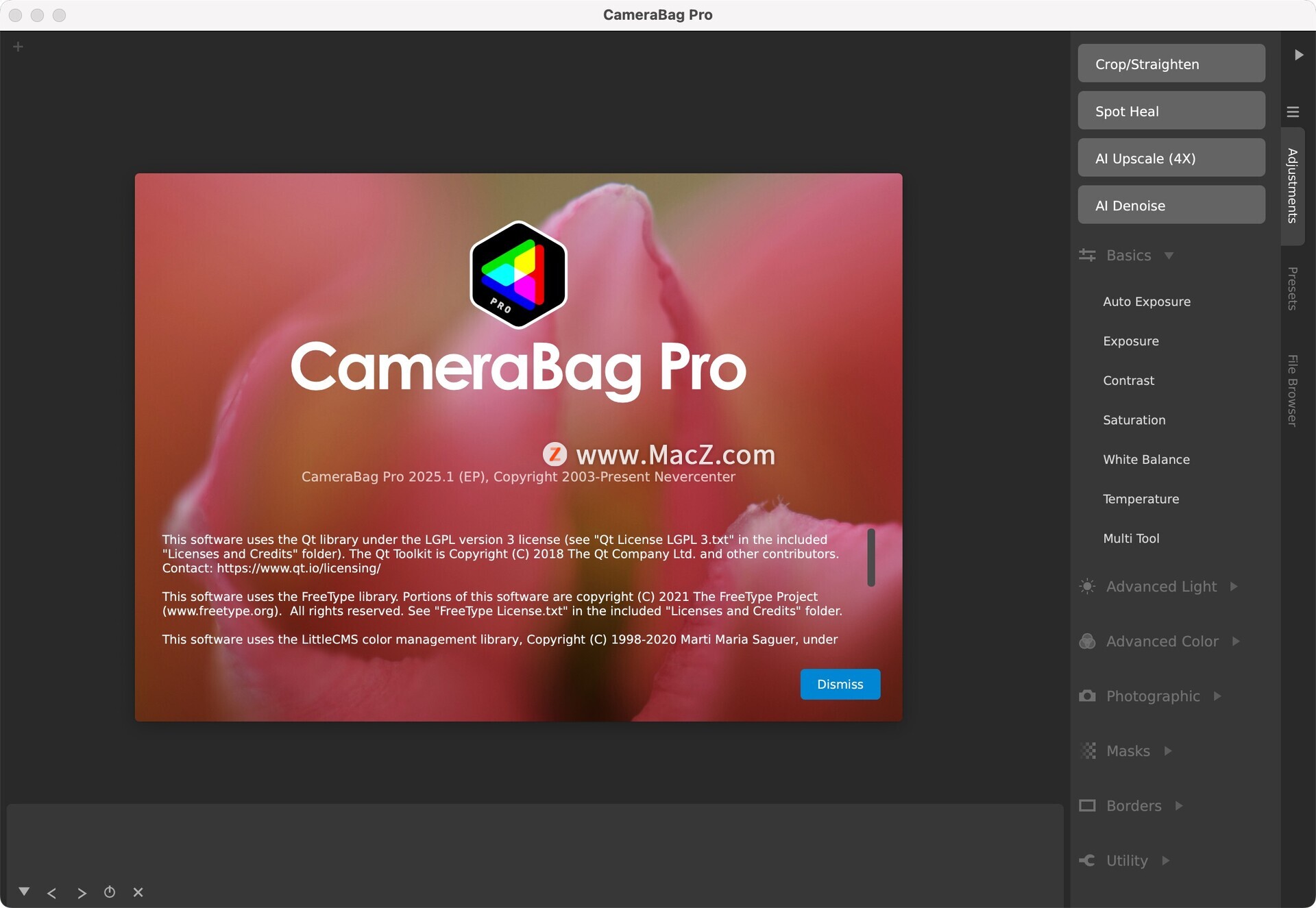1316x908 pixels.
Task: Expand the Advanced Color section arrow
Action: (1236, 641)
